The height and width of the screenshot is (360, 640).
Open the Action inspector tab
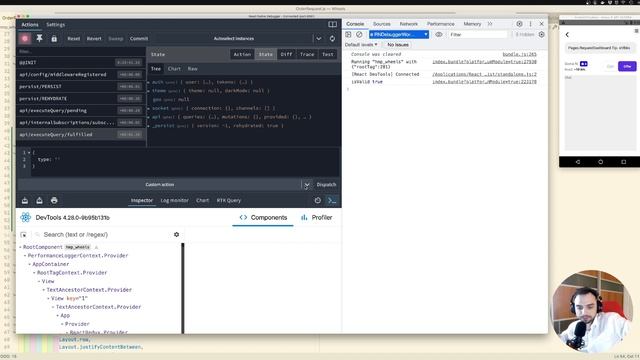[x=242, y=54]
